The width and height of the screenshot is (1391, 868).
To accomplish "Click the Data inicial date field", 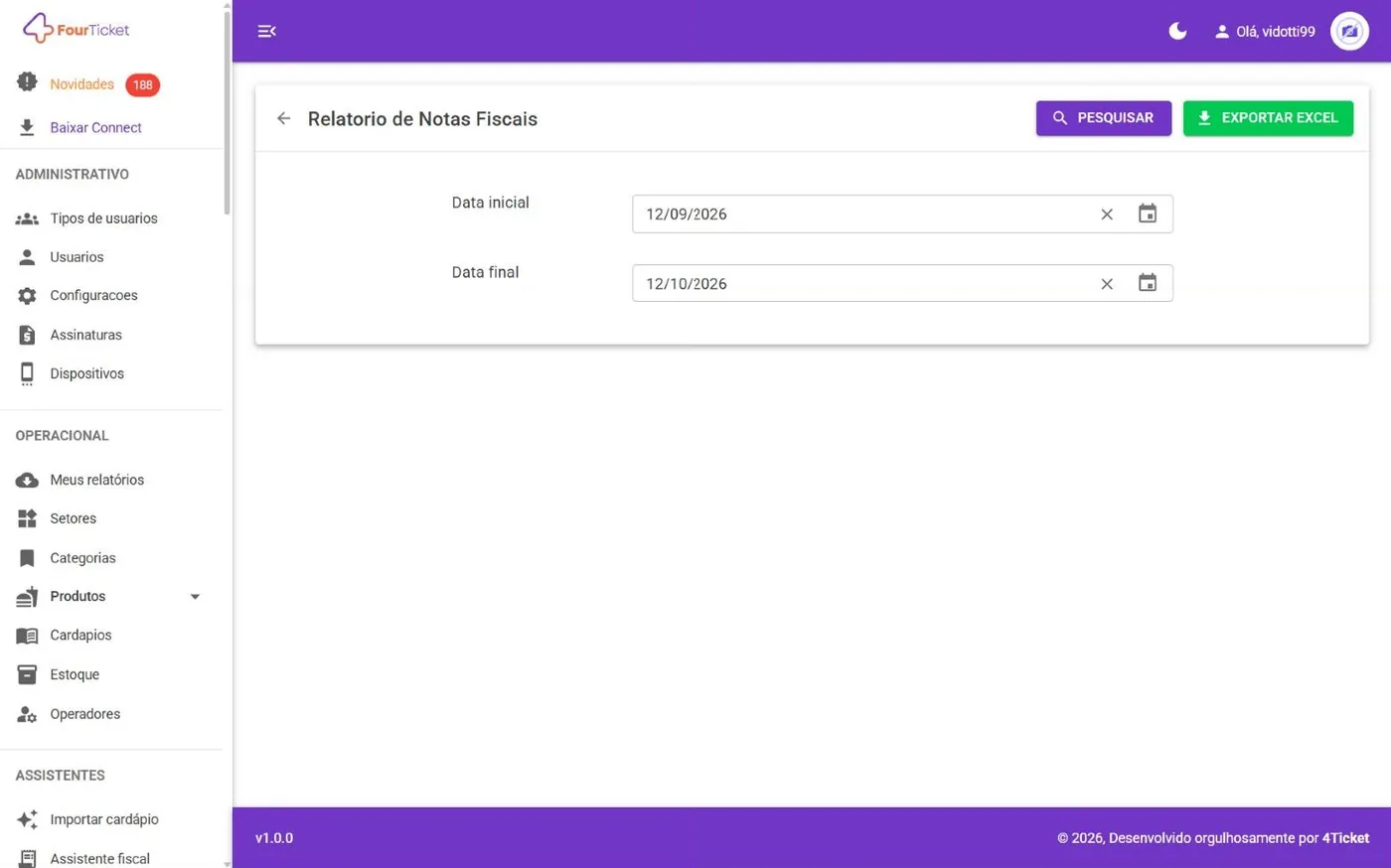I will tap(902, 215).
